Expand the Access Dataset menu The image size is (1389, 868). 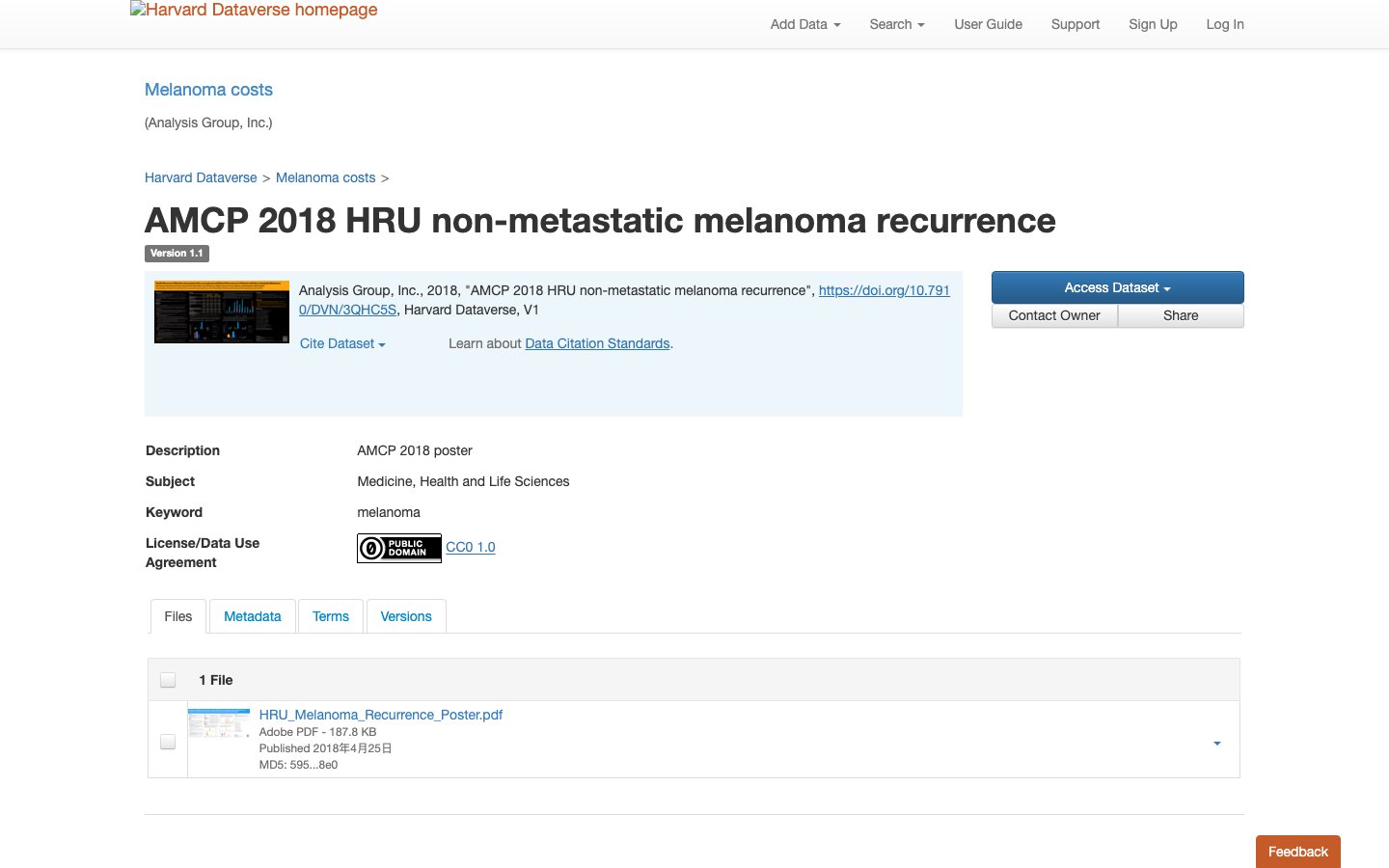pyautogui.click(x=1117, y=287)
